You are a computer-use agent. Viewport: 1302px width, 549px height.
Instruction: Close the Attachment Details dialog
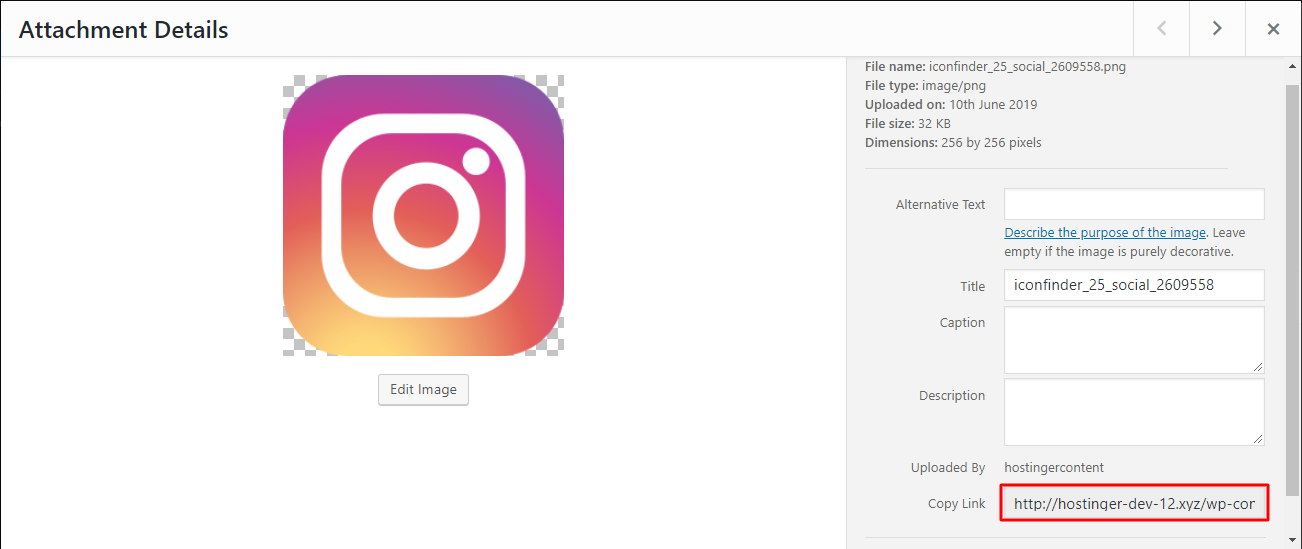click(1273, 29)
